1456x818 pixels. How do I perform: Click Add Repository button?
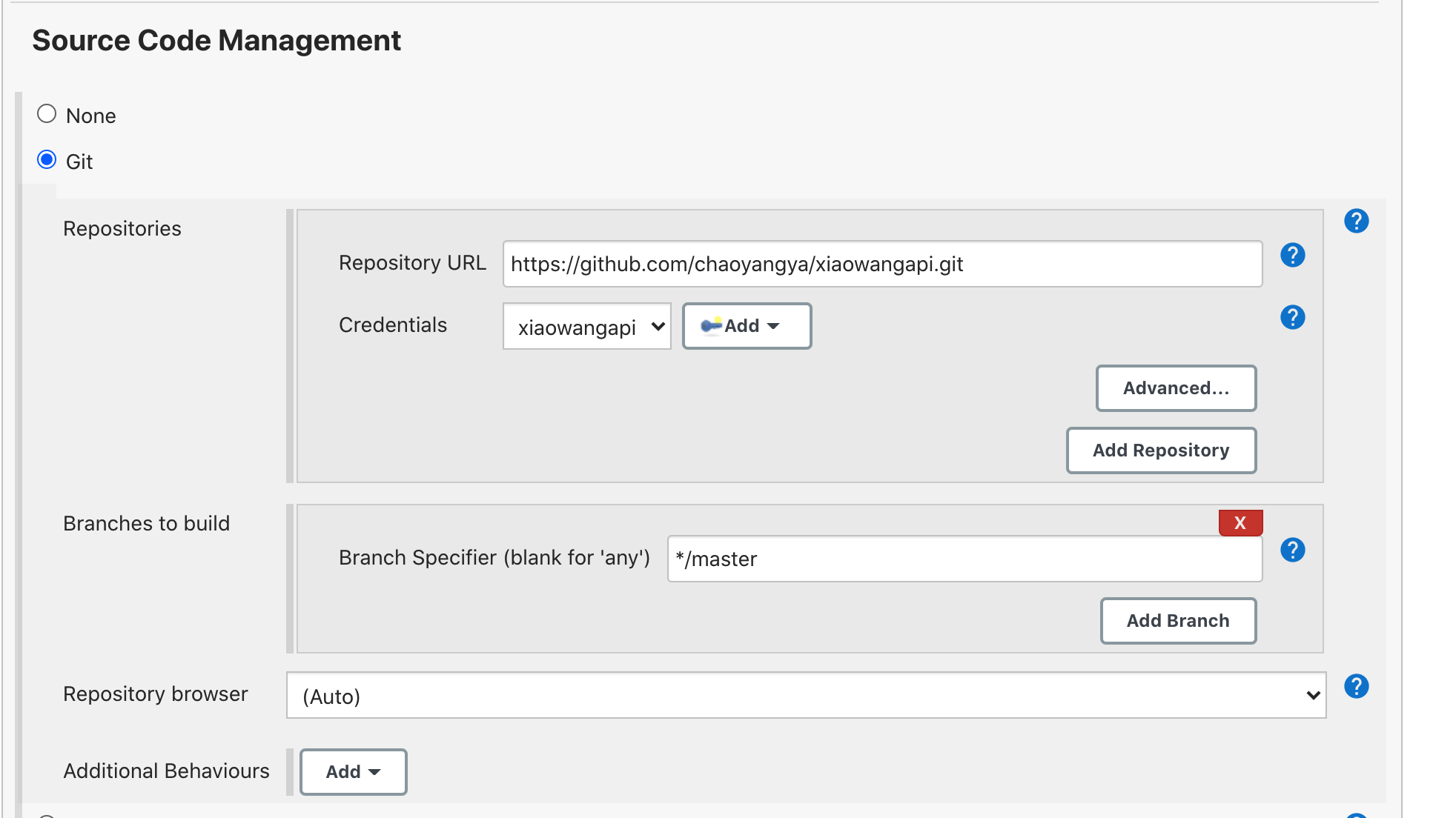[x=1161, y=450]
